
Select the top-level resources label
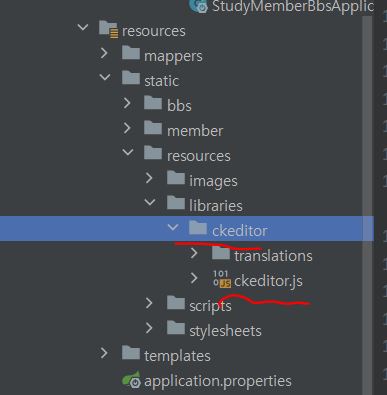[x=153, y=31]
